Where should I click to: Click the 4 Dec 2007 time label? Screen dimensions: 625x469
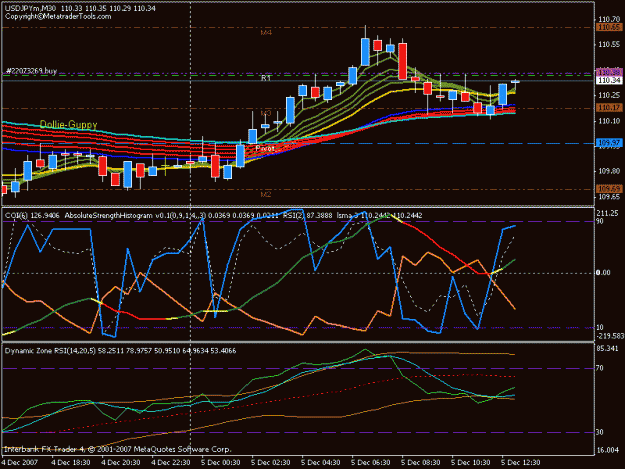pos(20,463)
